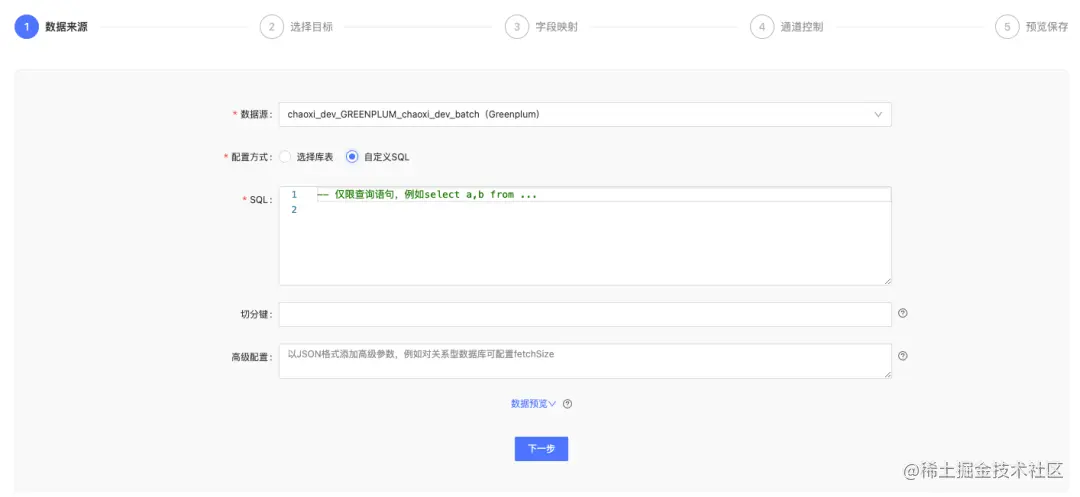
Task: Go to the 字段映射 step label
Action: (x=557, y=28)
